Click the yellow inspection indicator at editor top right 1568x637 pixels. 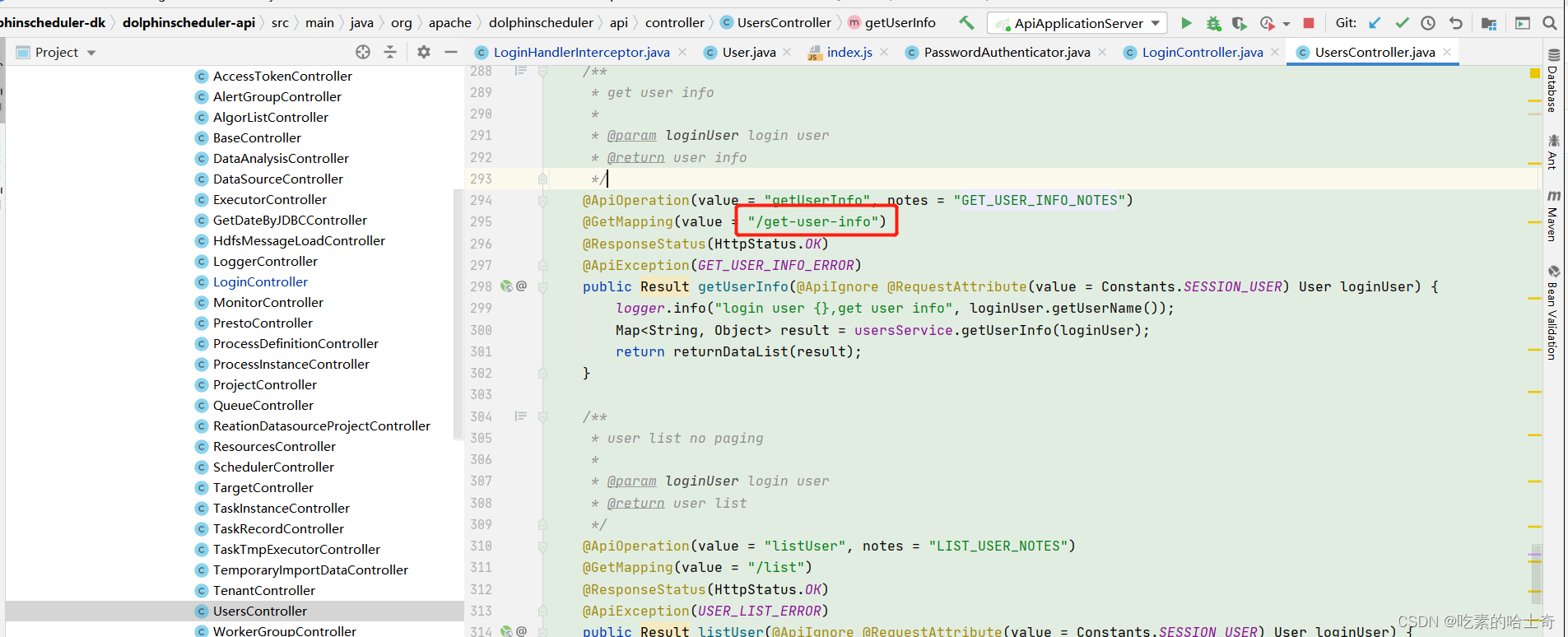tap(1534, 73)
